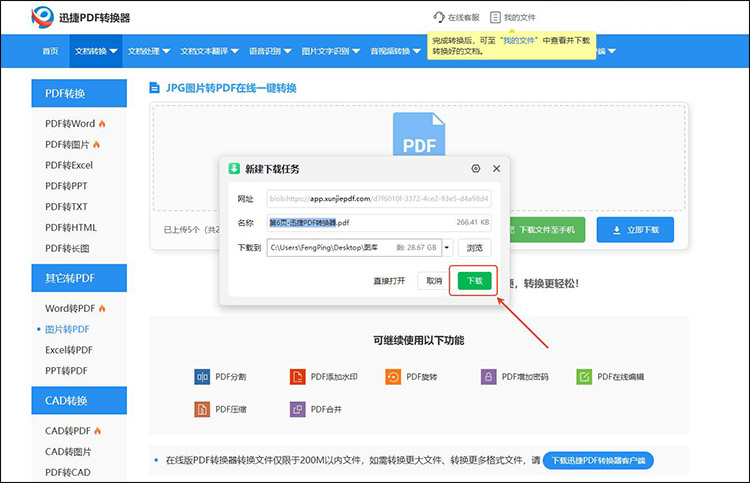Click the 下载到 path field
This screenshot has width=750, height=483.
point(354,248)
